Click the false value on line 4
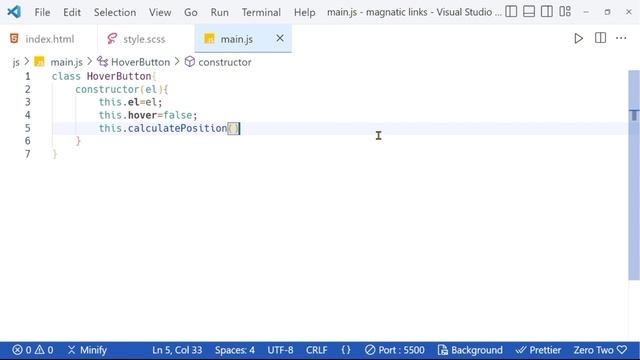The width and height of the screenshot is (640, 360). click(x=178, y=115)
